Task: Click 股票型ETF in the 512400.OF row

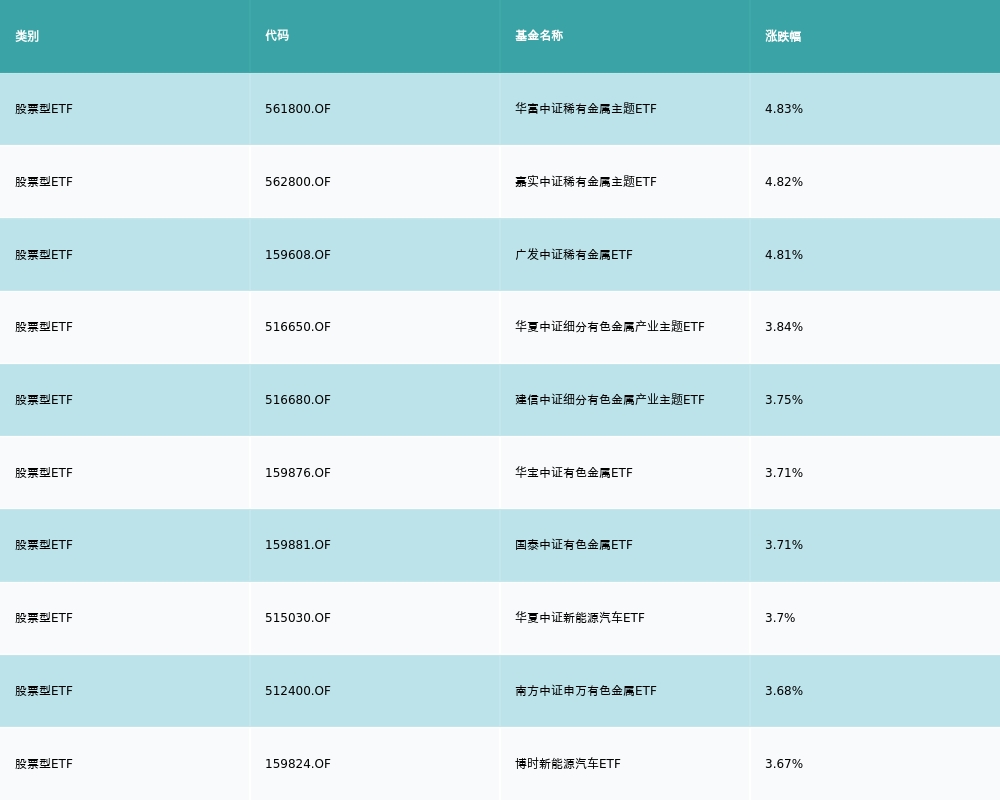Action: (44, 691)
